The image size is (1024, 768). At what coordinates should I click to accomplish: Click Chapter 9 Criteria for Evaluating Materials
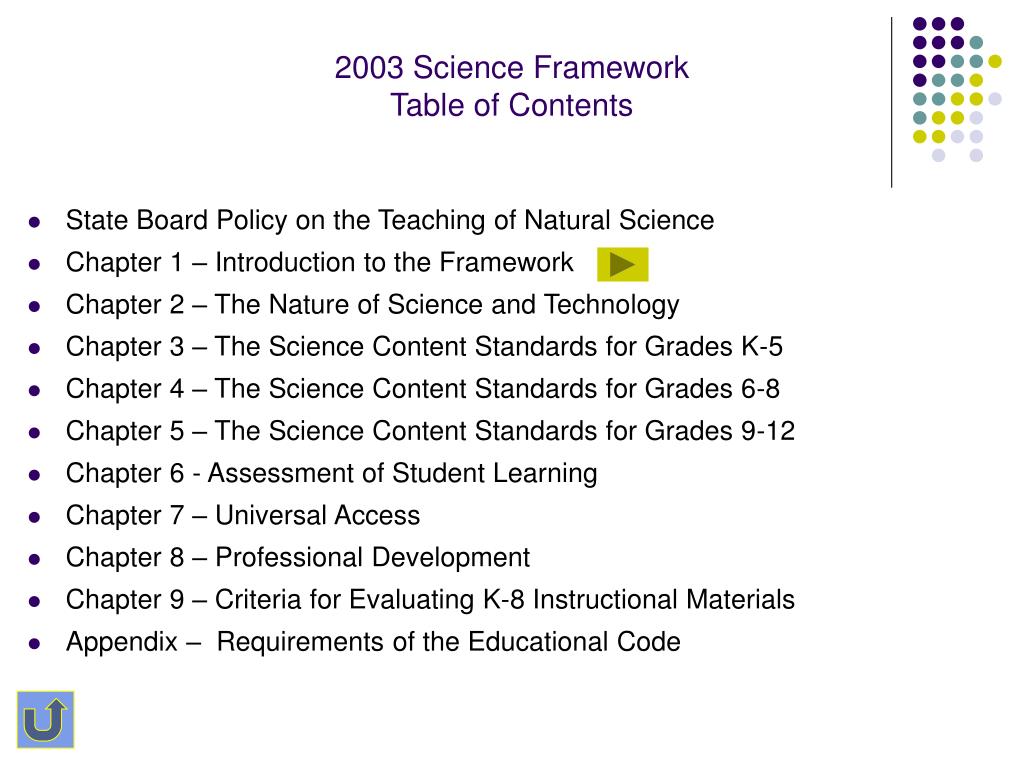pyautogui.click(x=430, y=600)
